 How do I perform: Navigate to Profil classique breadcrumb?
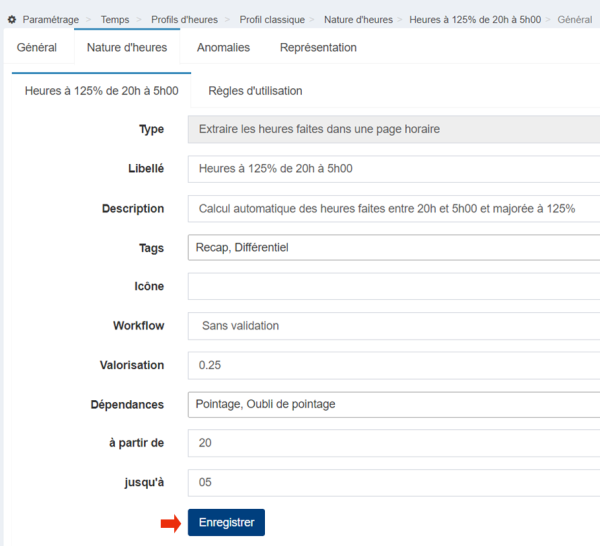[x=272, y=20]
